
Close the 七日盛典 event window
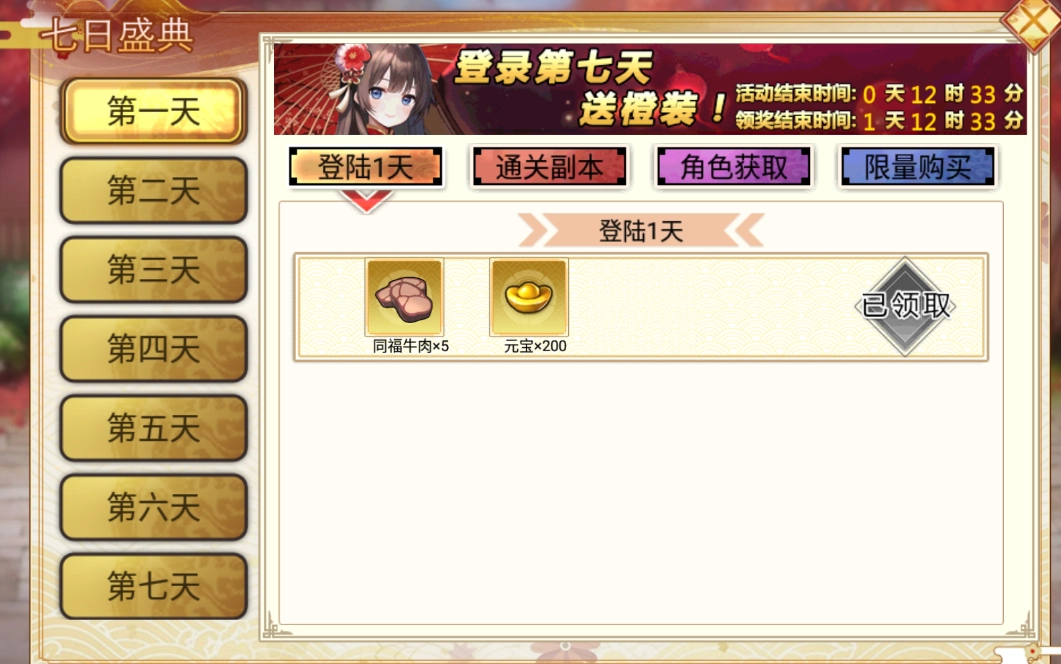click(x=1033, y=23)
